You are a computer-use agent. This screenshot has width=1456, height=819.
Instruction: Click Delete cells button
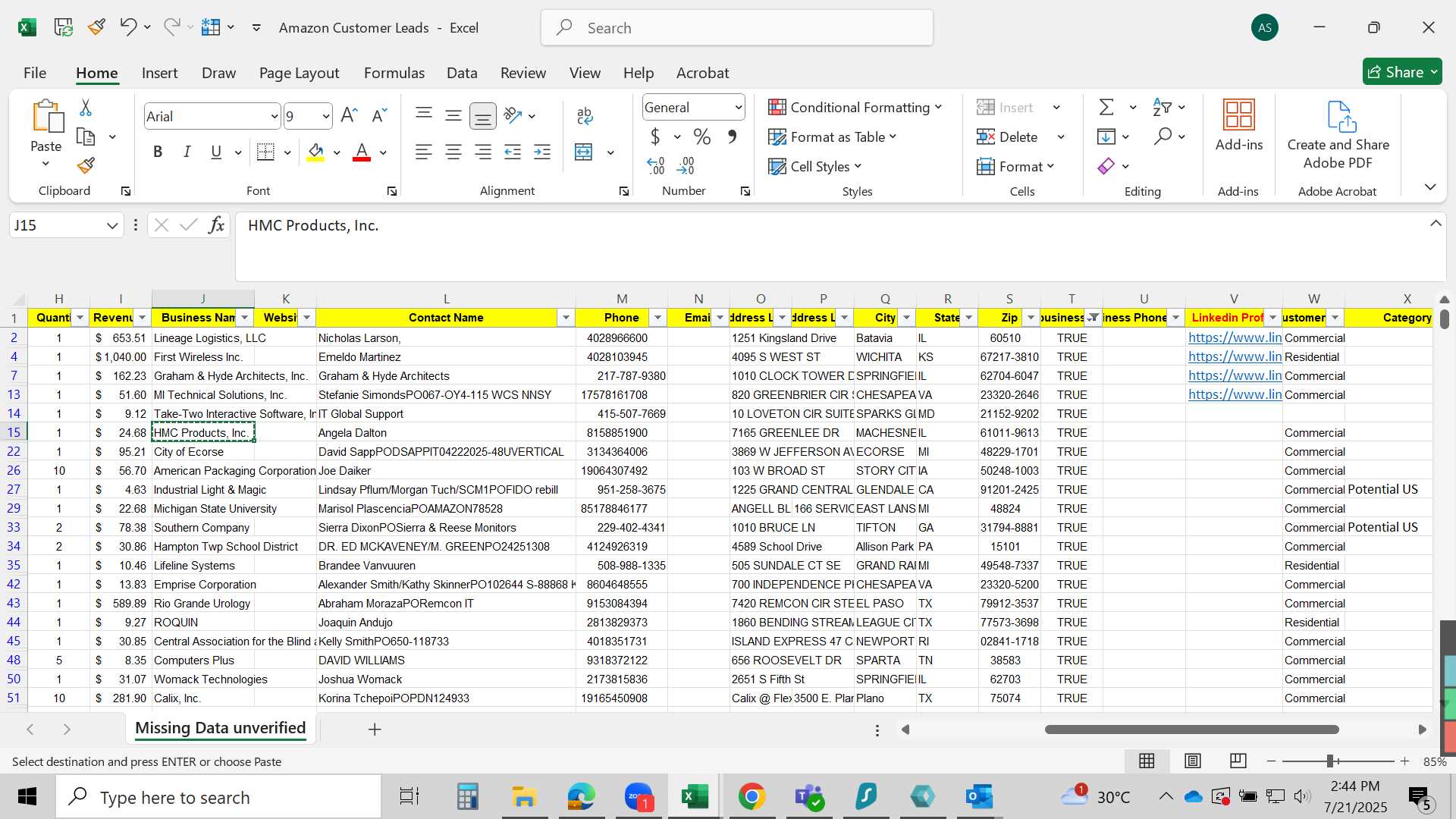tap(1007, 136)
